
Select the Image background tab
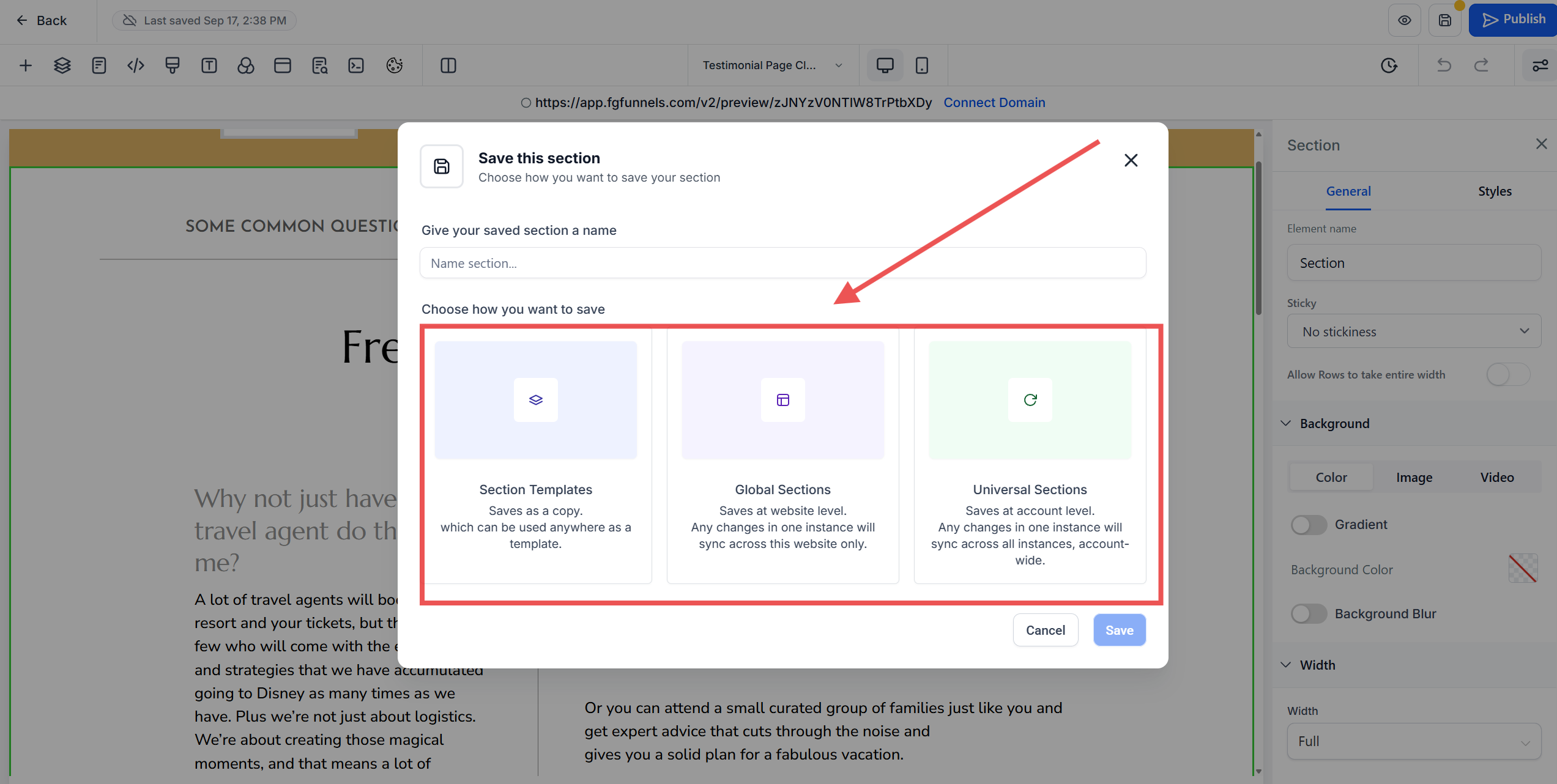point(1414,478)
